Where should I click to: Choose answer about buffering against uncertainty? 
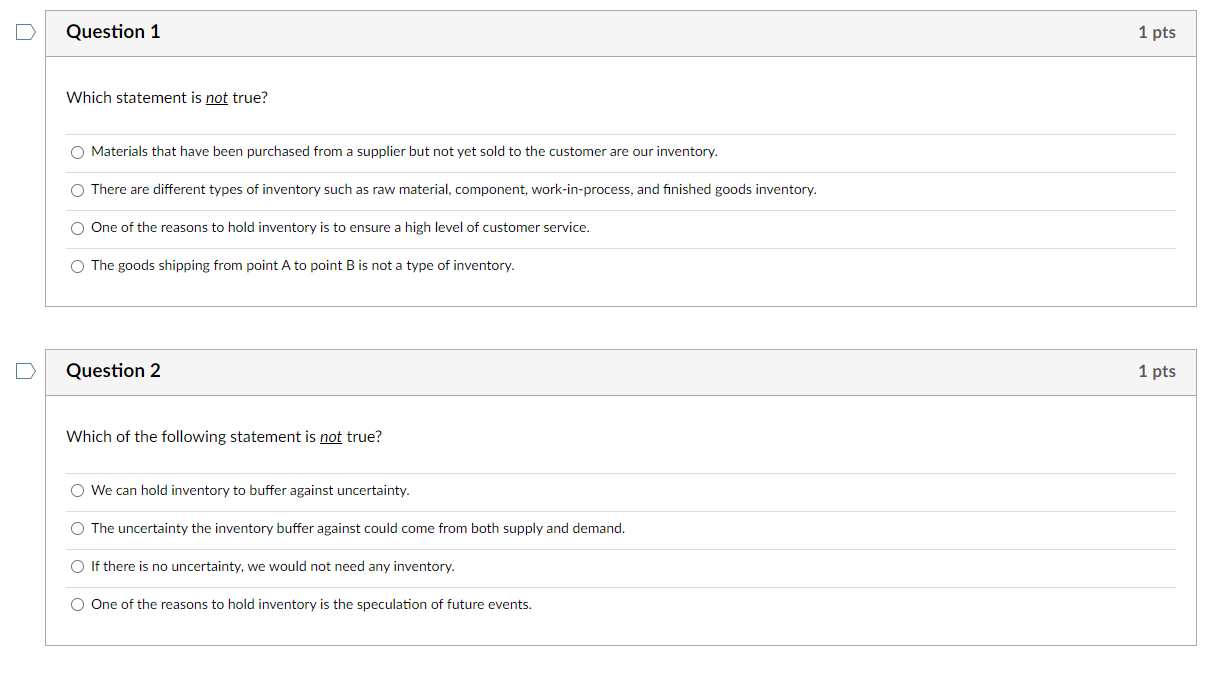coord(77,490)
